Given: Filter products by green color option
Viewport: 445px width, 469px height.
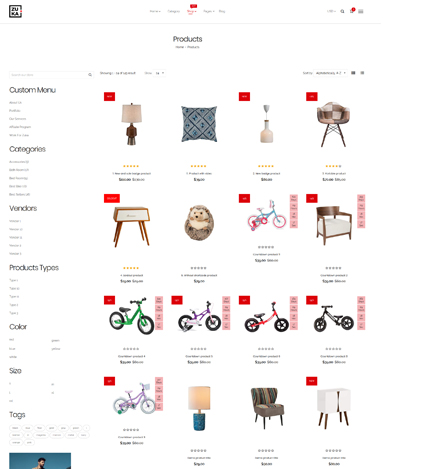Looking at the screenshot, I should click(x=55, y=340).
